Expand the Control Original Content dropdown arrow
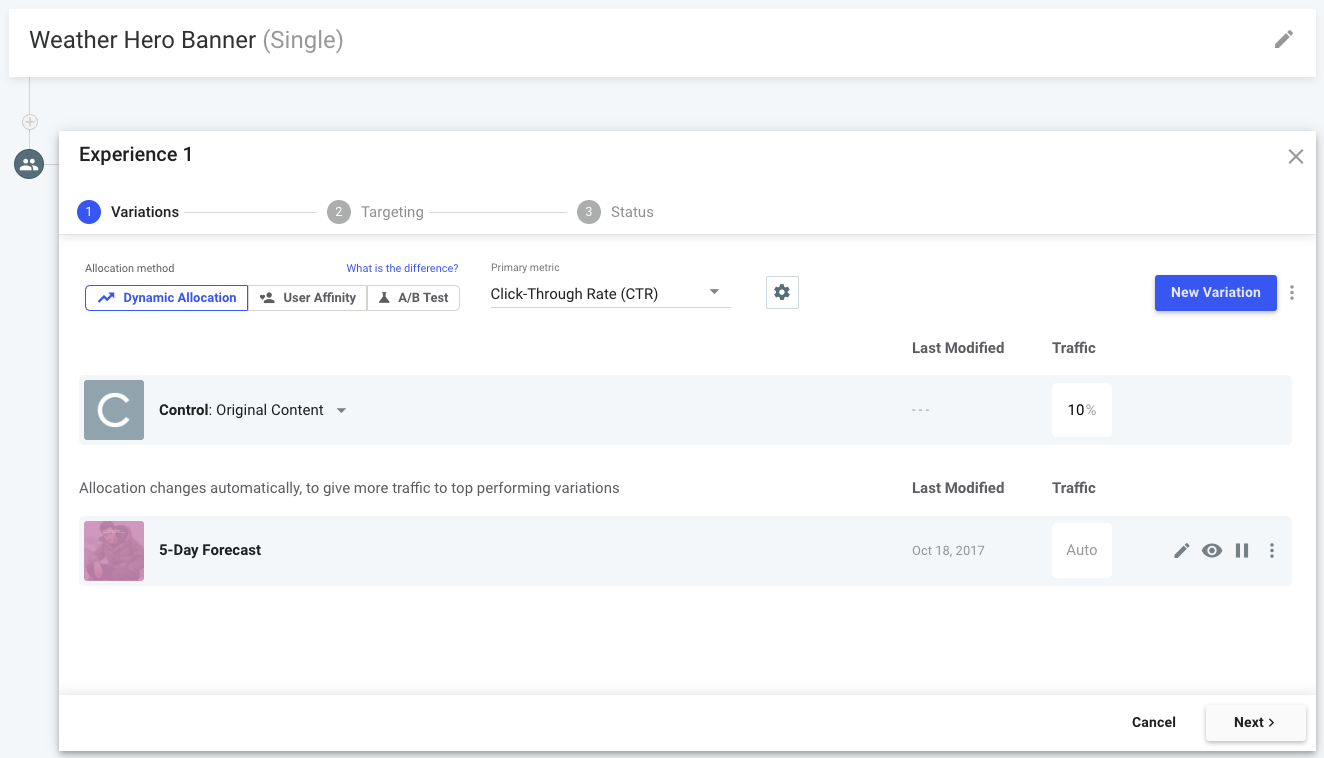1324x758 pixels. tap(341, 410)
